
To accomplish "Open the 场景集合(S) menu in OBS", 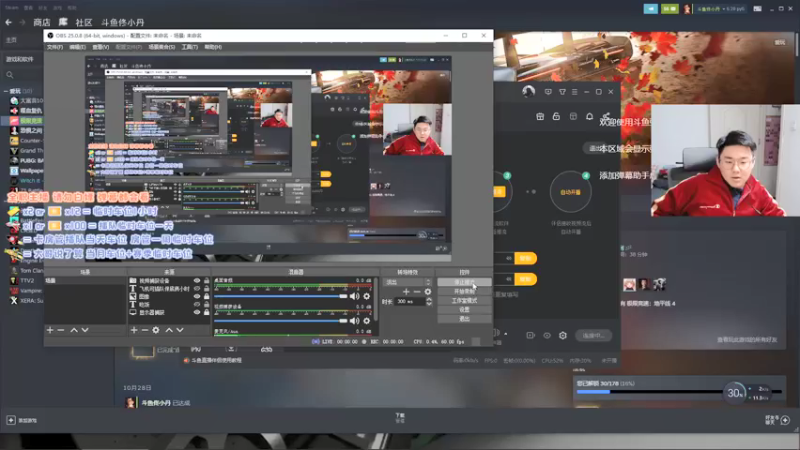I will click(x=162, y=47).
